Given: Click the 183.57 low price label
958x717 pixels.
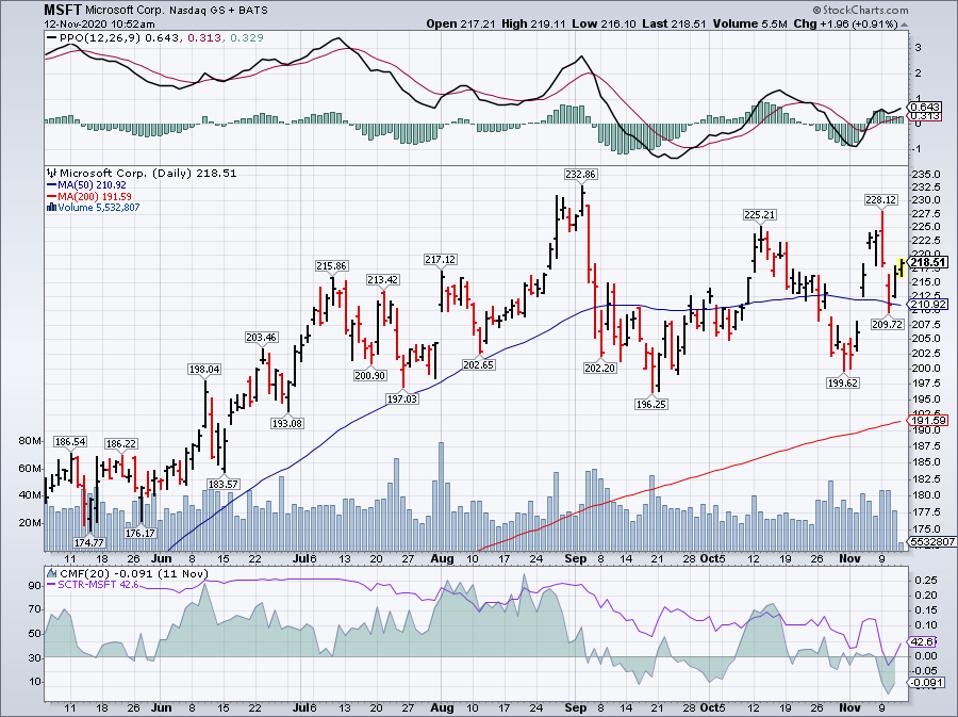Looking at the screenshot, I should pyautogui.click(x=223, y=484).
